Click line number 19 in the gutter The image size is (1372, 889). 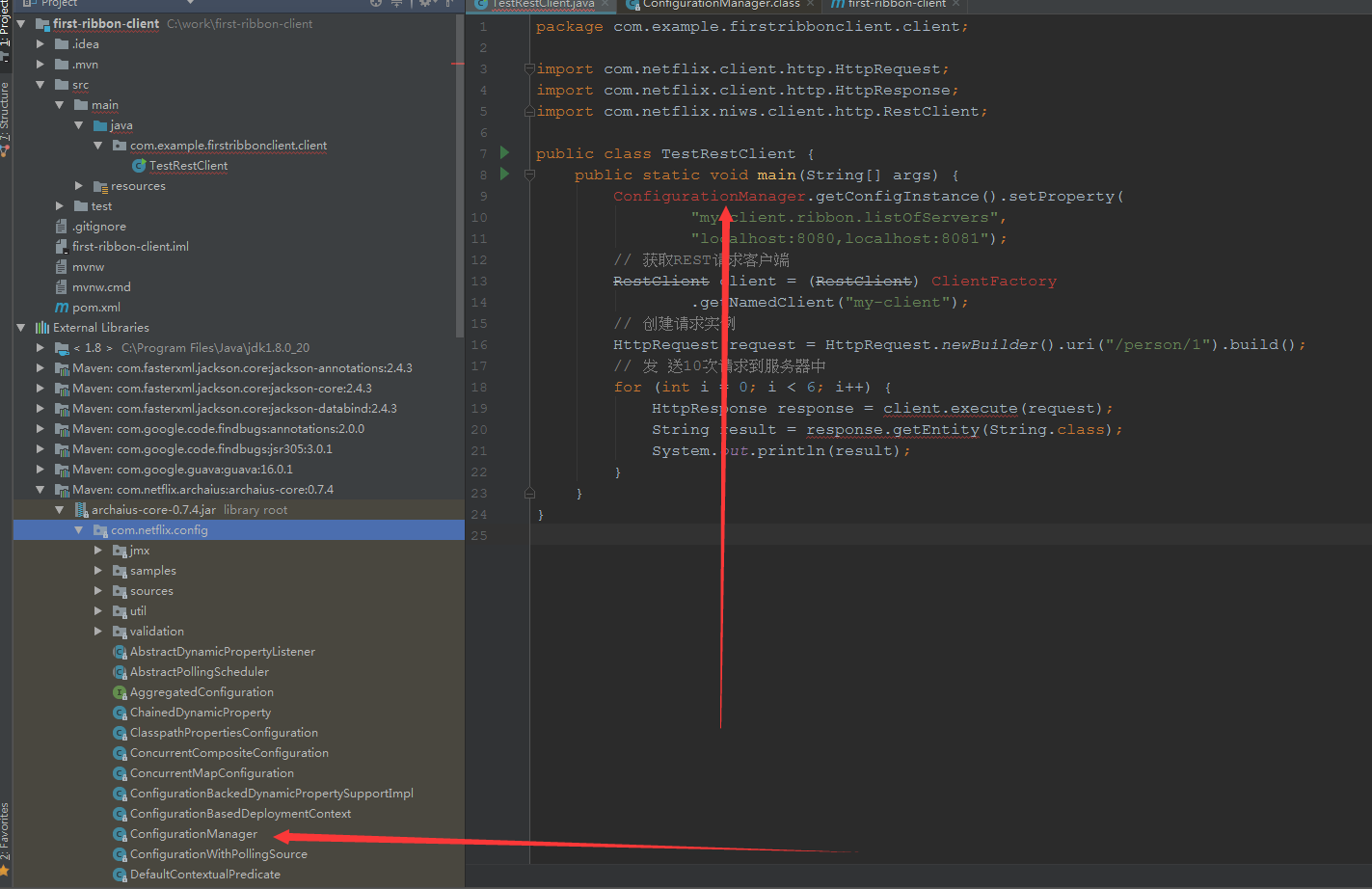point(479,408)
